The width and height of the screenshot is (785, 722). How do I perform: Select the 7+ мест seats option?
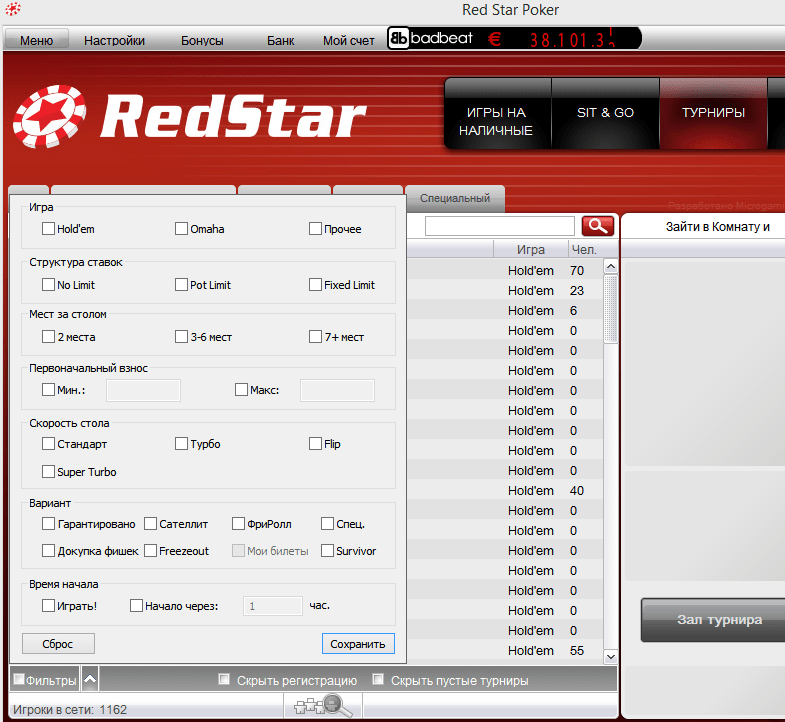pos(315,336)
